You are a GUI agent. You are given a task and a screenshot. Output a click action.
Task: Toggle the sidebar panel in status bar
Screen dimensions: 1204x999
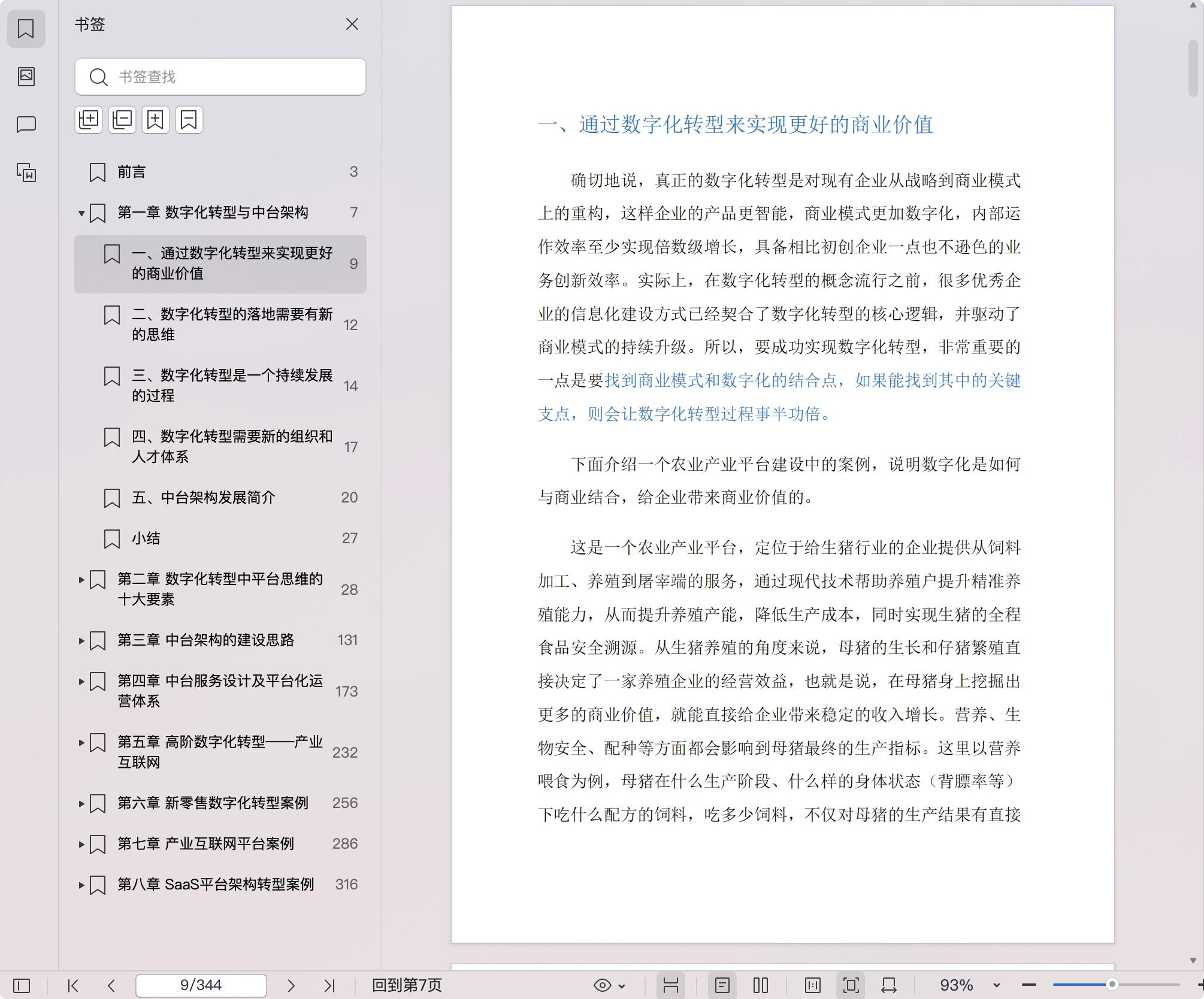22,985
